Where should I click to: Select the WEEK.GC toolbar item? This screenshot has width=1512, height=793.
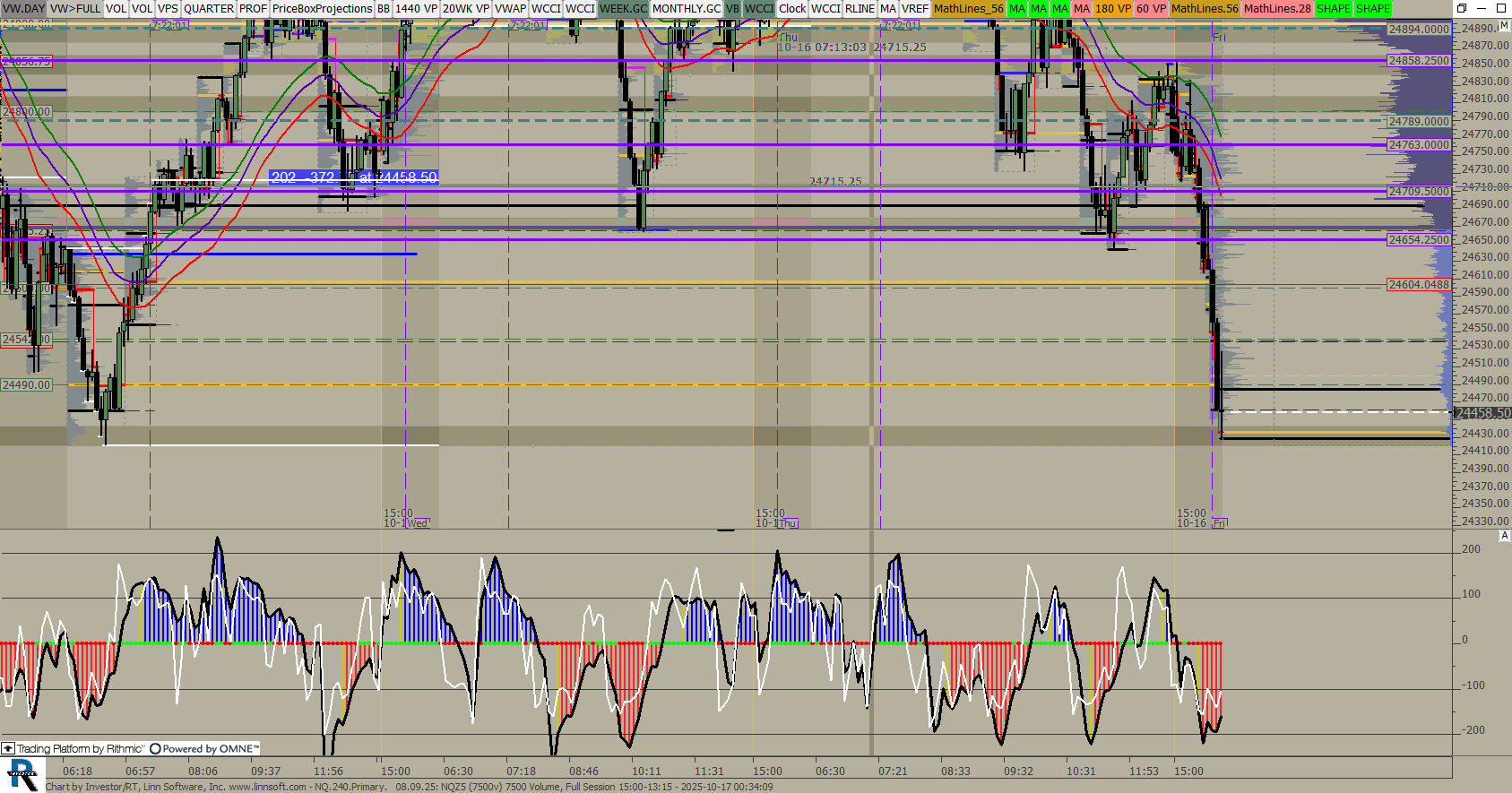pyautogui.click(x=623, y=8)
